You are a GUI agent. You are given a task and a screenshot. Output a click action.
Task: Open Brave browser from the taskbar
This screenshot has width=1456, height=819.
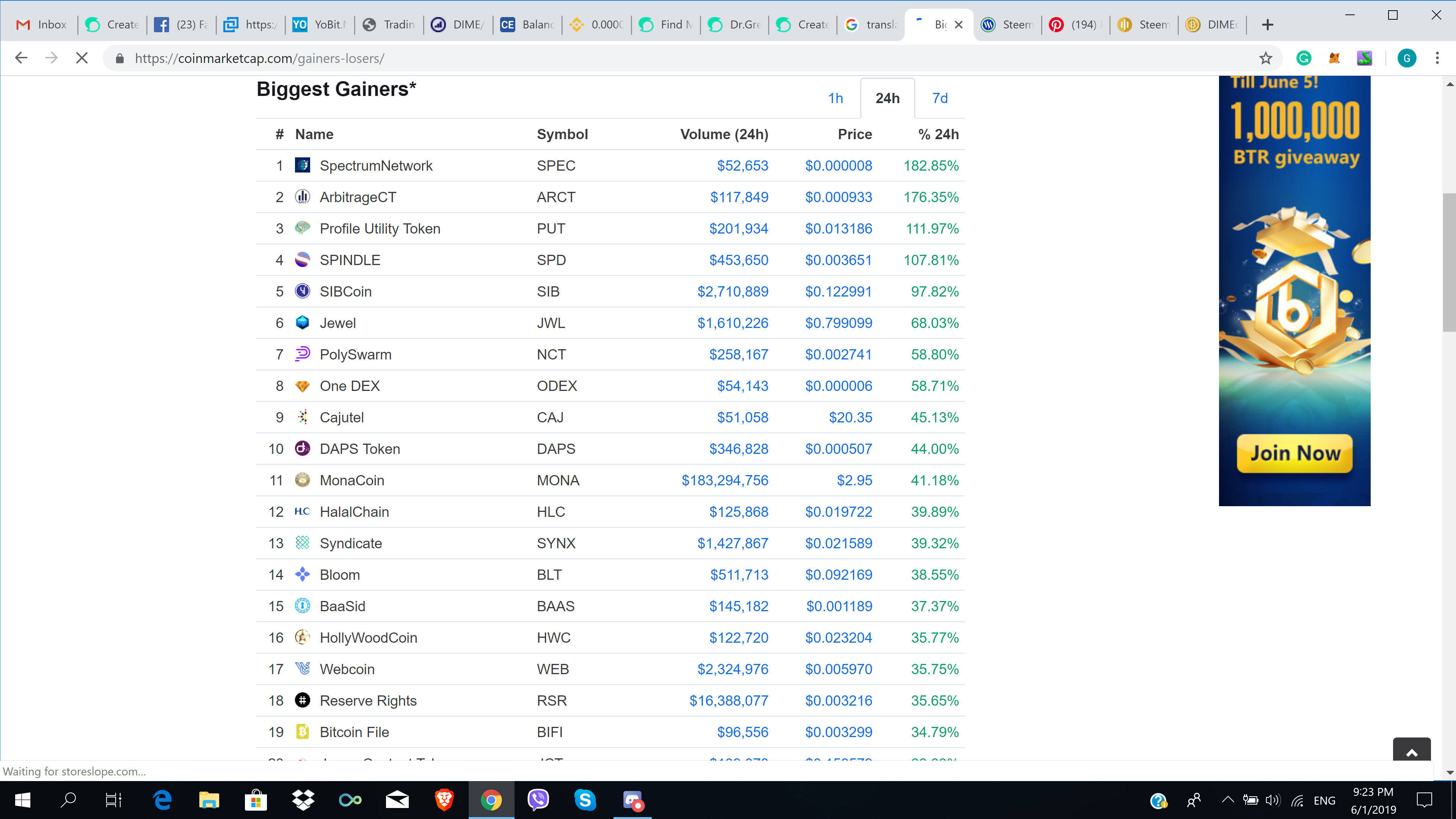click(x=444, y=800)
